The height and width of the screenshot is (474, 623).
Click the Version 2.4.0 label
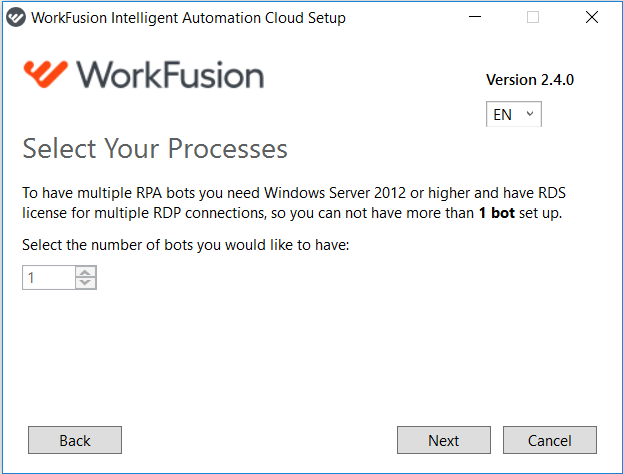[x=530, y=80]
